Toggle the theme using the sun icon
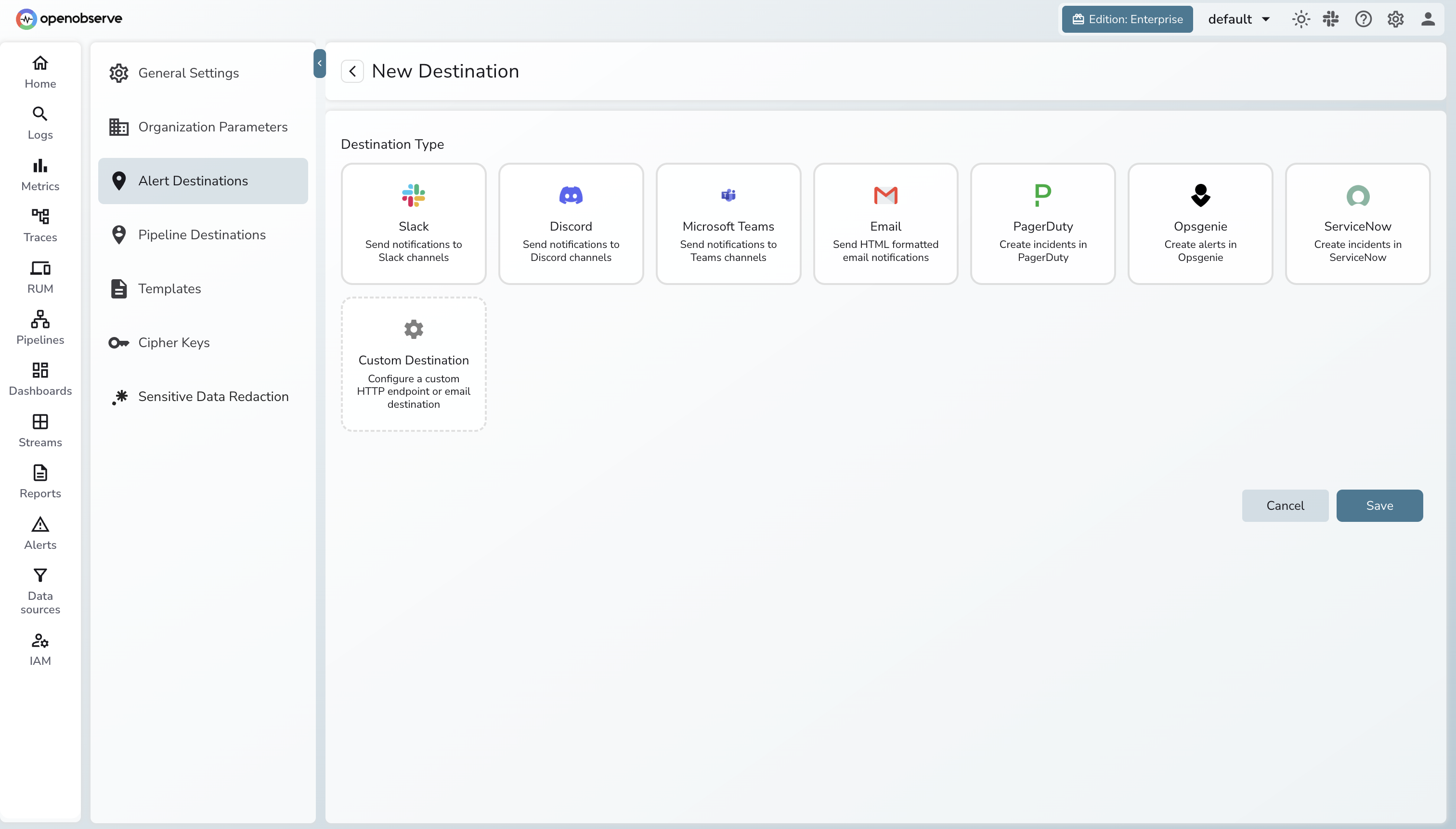Viewport: 1456px width, 829px height. tap(1300, 19)
